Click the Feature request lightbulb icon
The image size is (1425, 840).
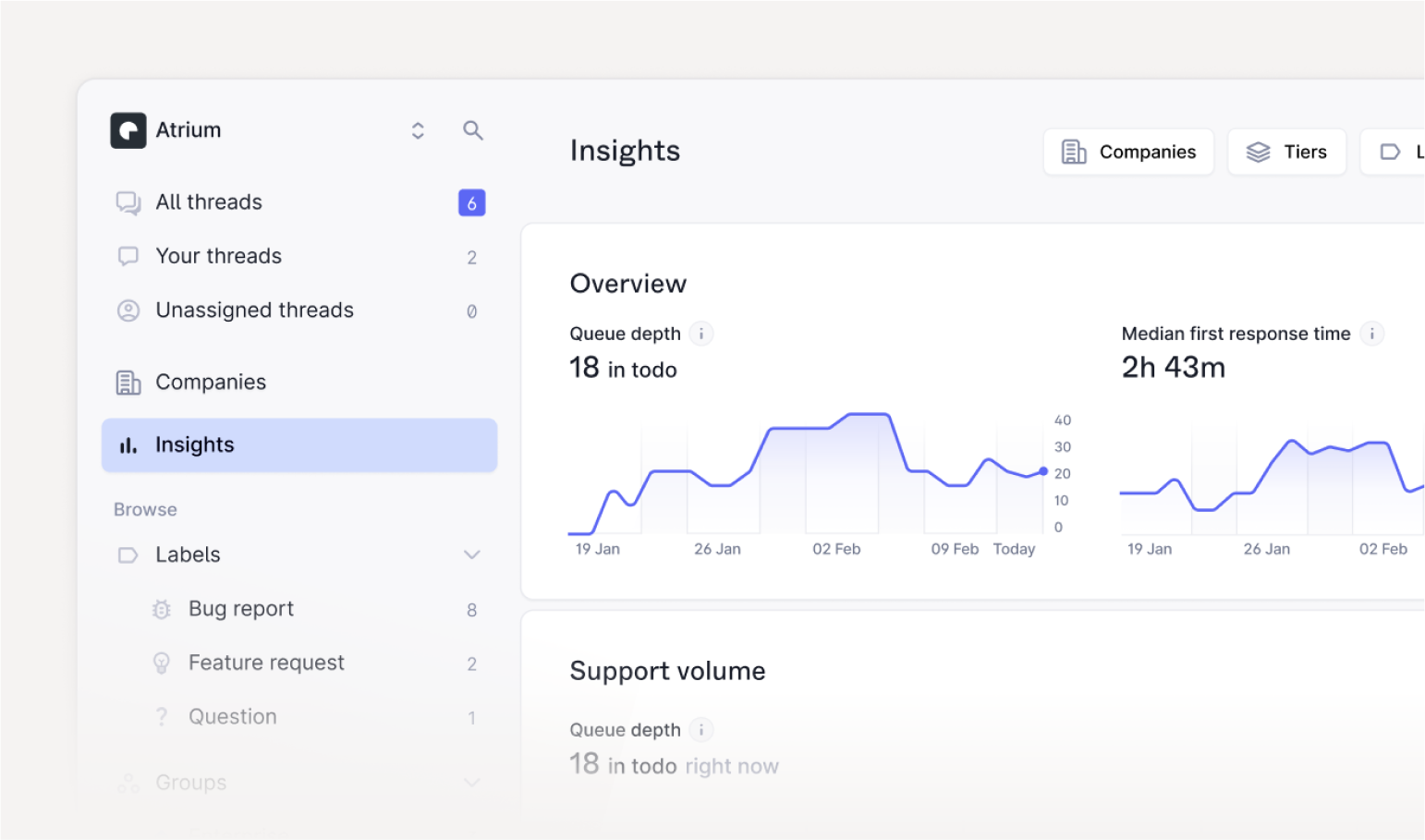coord(162,663)
